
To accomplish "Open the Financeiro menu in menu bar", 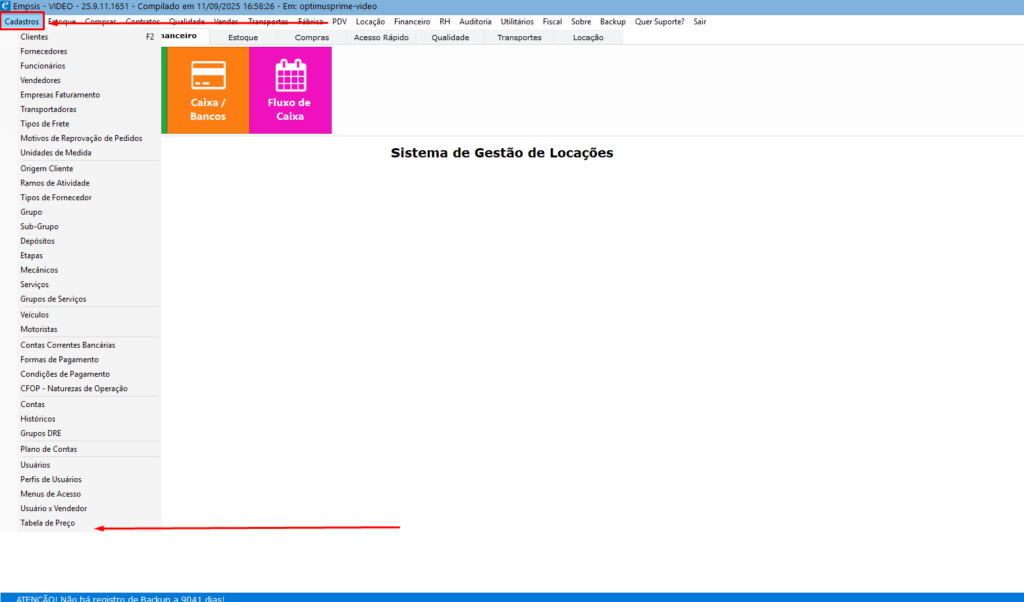I will point(412,21).
